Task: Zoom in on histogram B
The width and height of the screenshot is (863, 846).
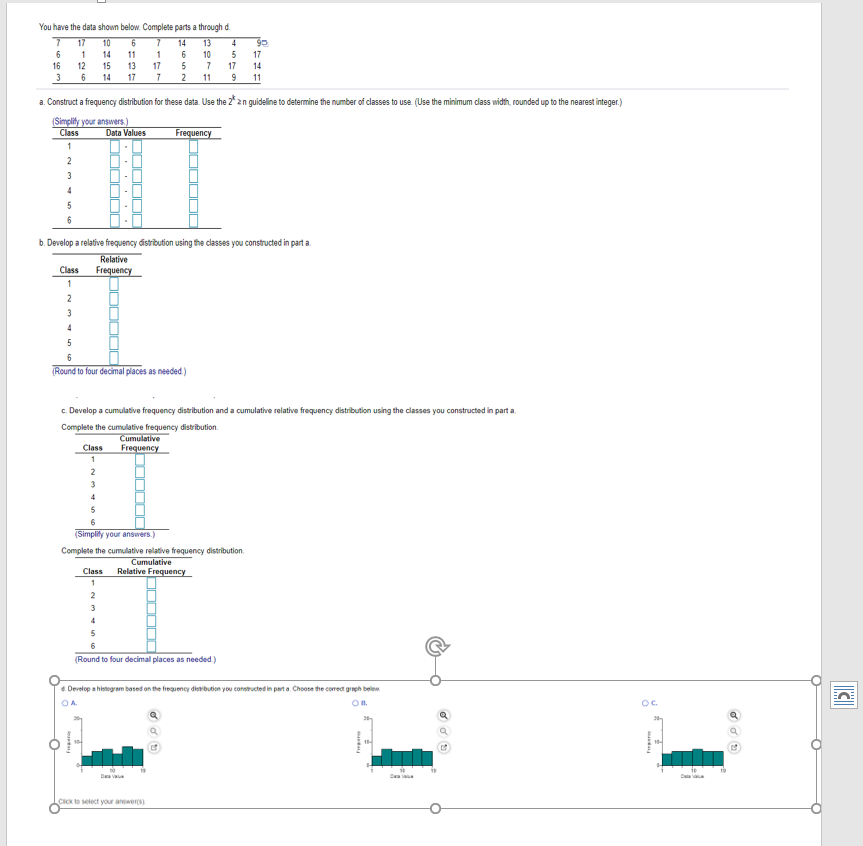Action: coord(444,715)
